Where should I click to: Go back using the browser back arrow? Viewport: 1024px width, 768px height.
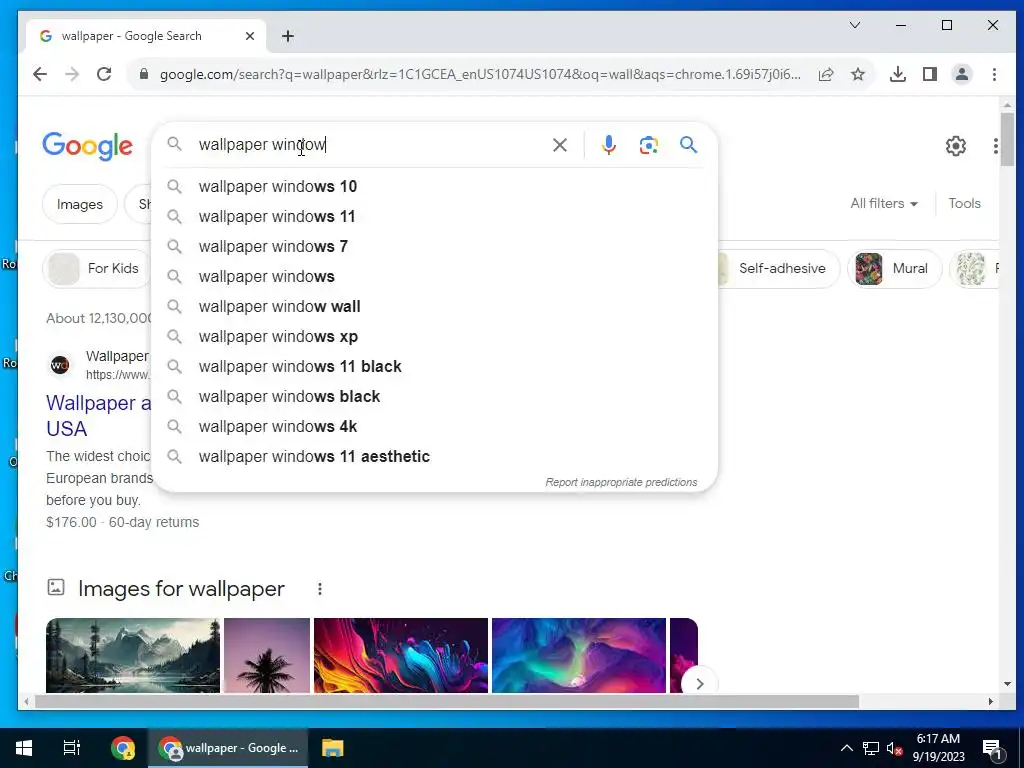tap(40, 74)
